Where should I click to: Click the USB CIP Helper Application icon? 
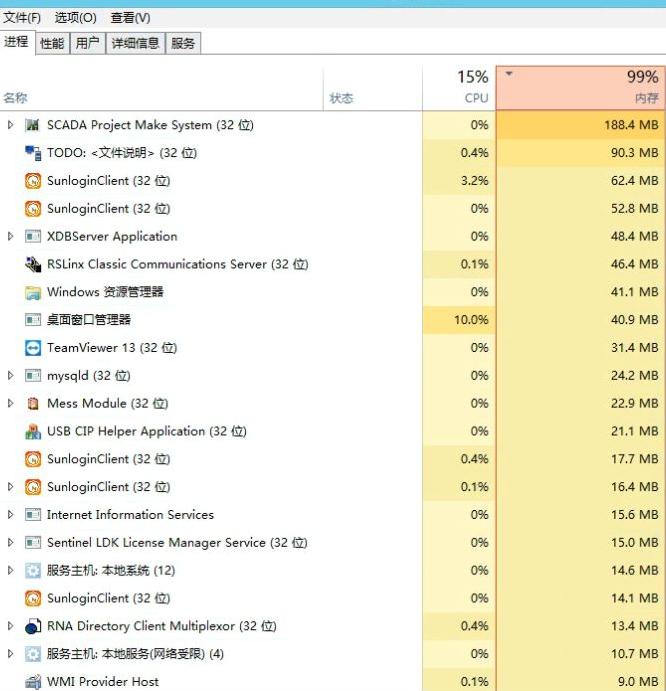pos(33,431)
